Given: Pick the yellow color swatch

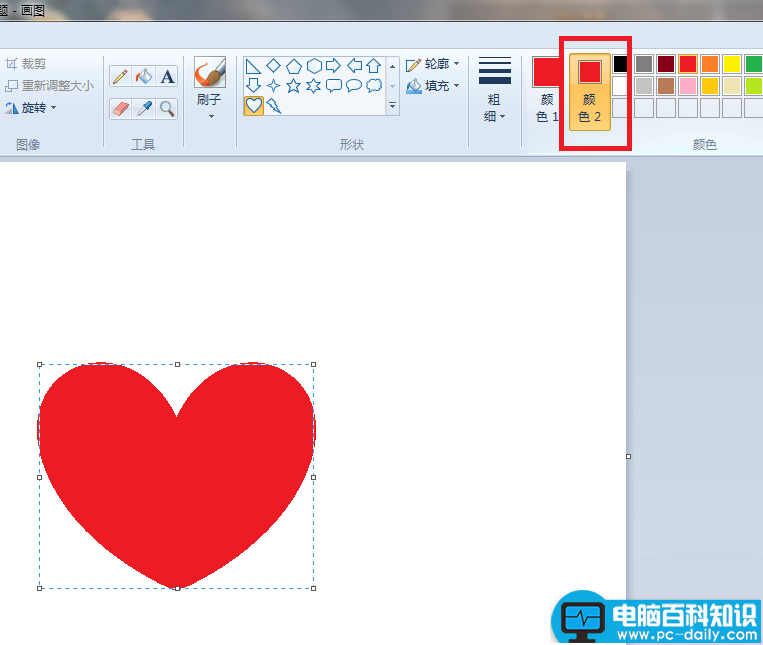Looking at the screenshot, I should [x=731, y=64].
